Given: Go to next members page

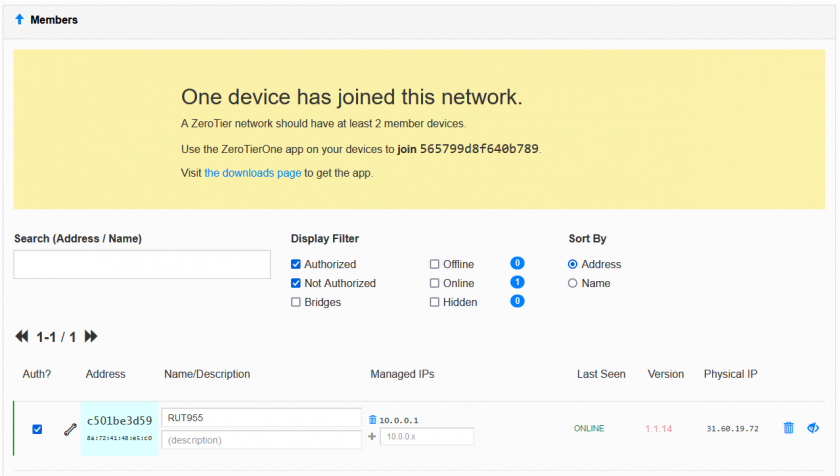Looking at the screenshot, I should [x=91, y=336].
